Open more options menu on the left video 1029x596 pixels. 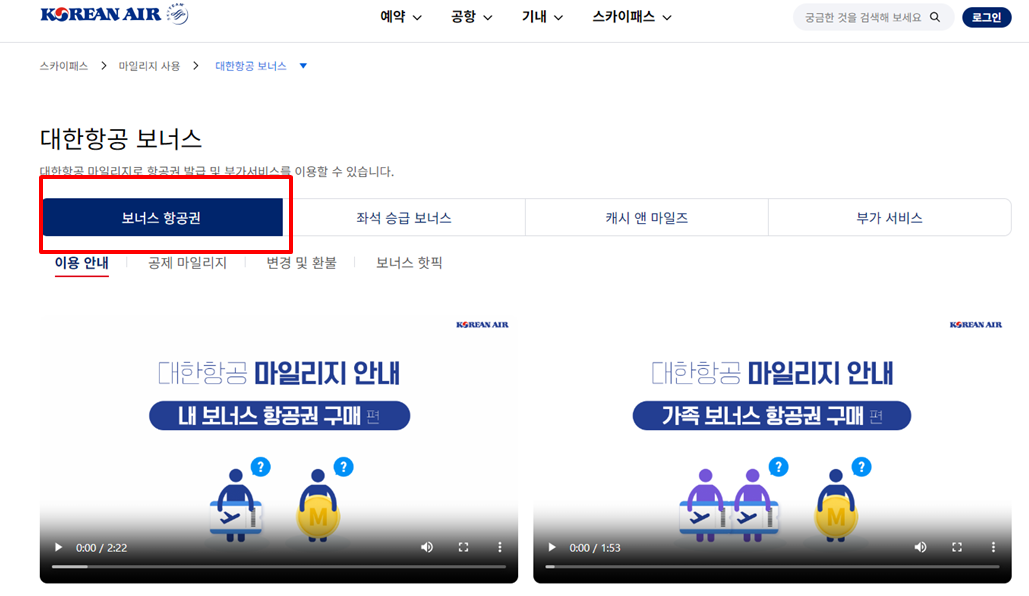[499, 547]
